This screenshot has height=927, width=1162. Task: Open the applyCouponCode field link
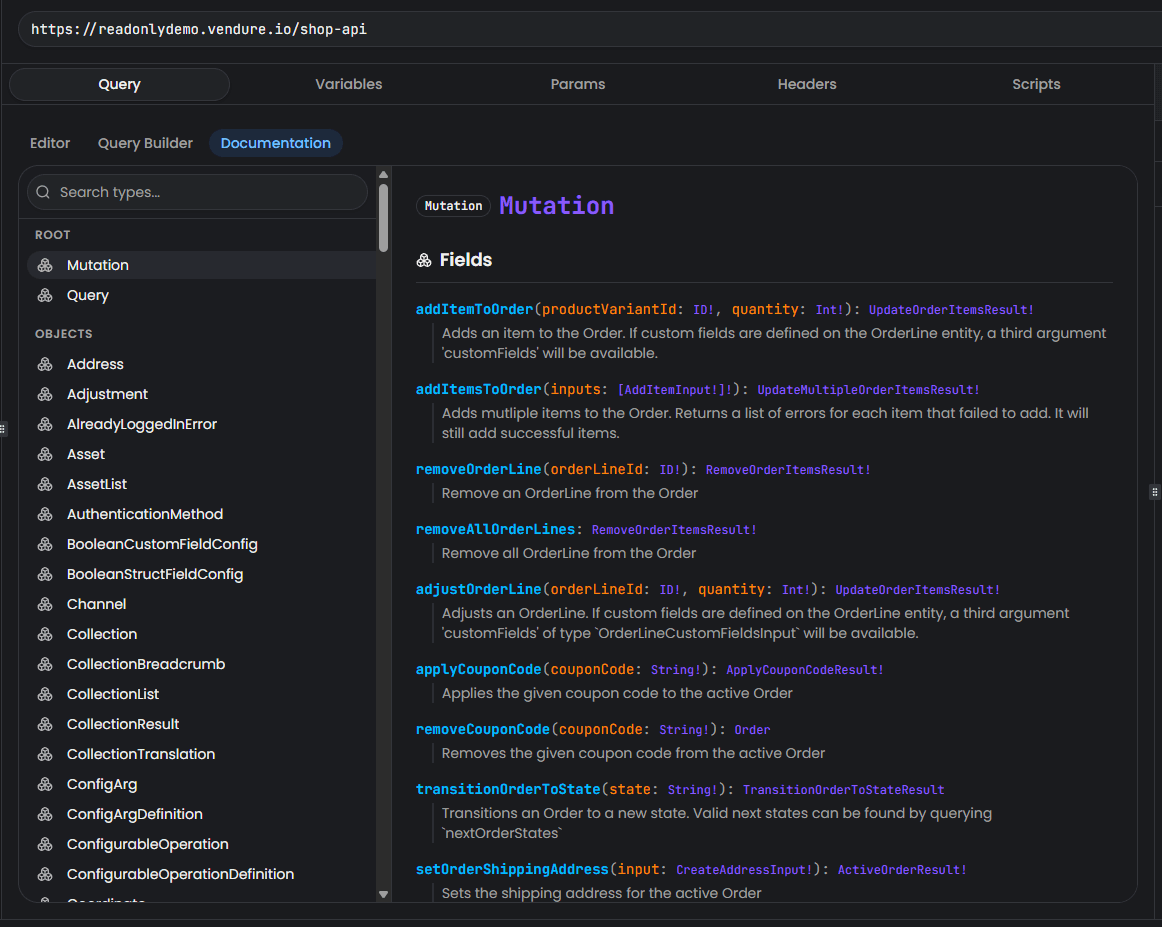point(479,670)
